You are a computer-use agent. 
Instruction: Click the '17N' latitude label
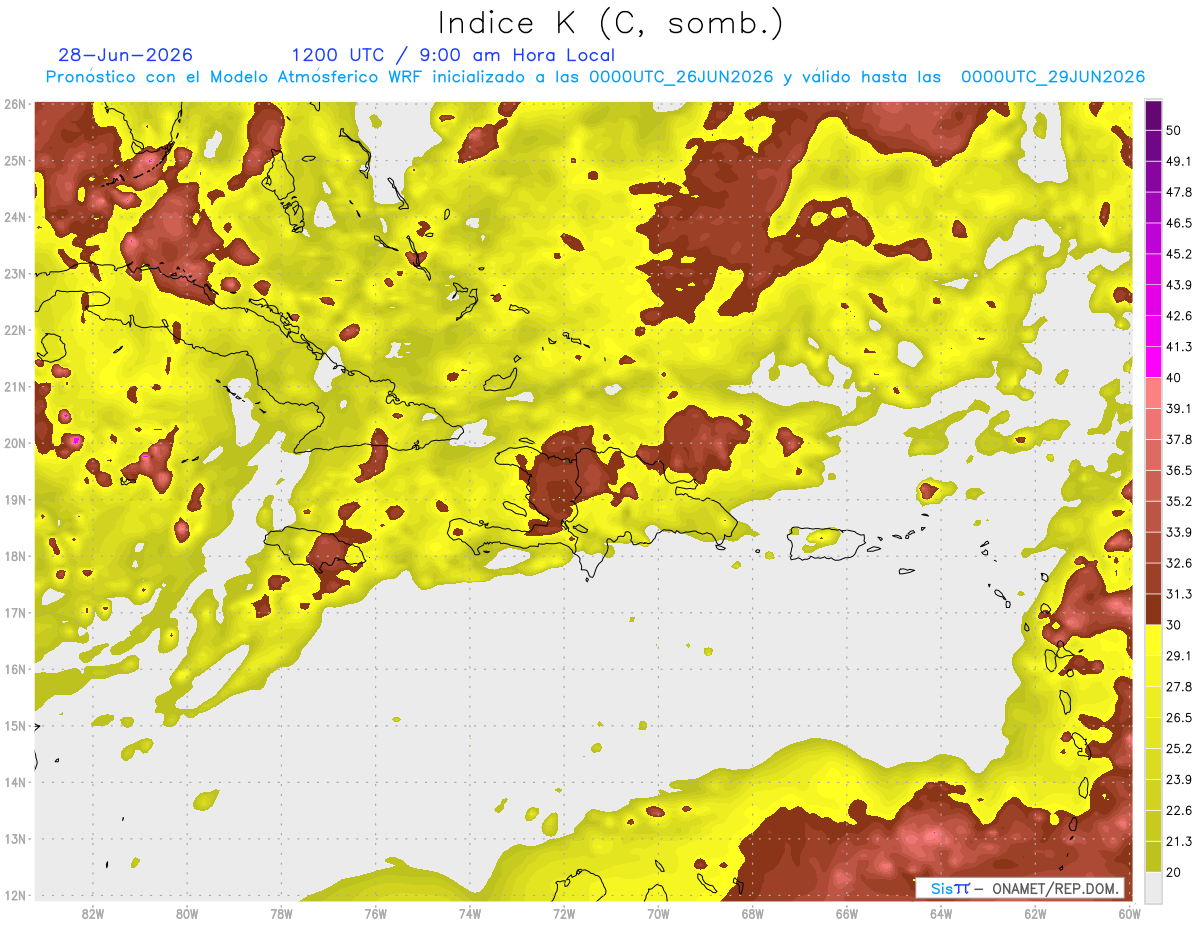(x=15, y=612)
